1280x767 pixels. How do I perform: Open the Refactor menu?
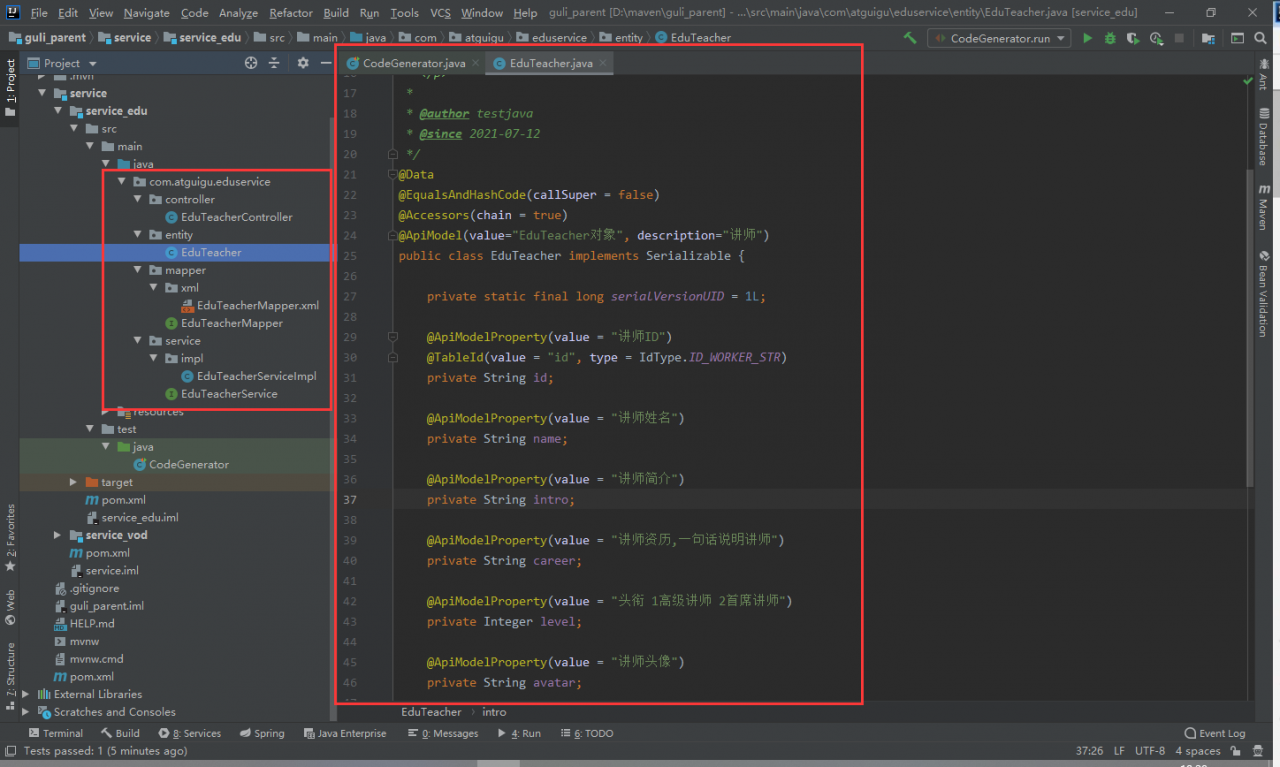coord(291,13)
